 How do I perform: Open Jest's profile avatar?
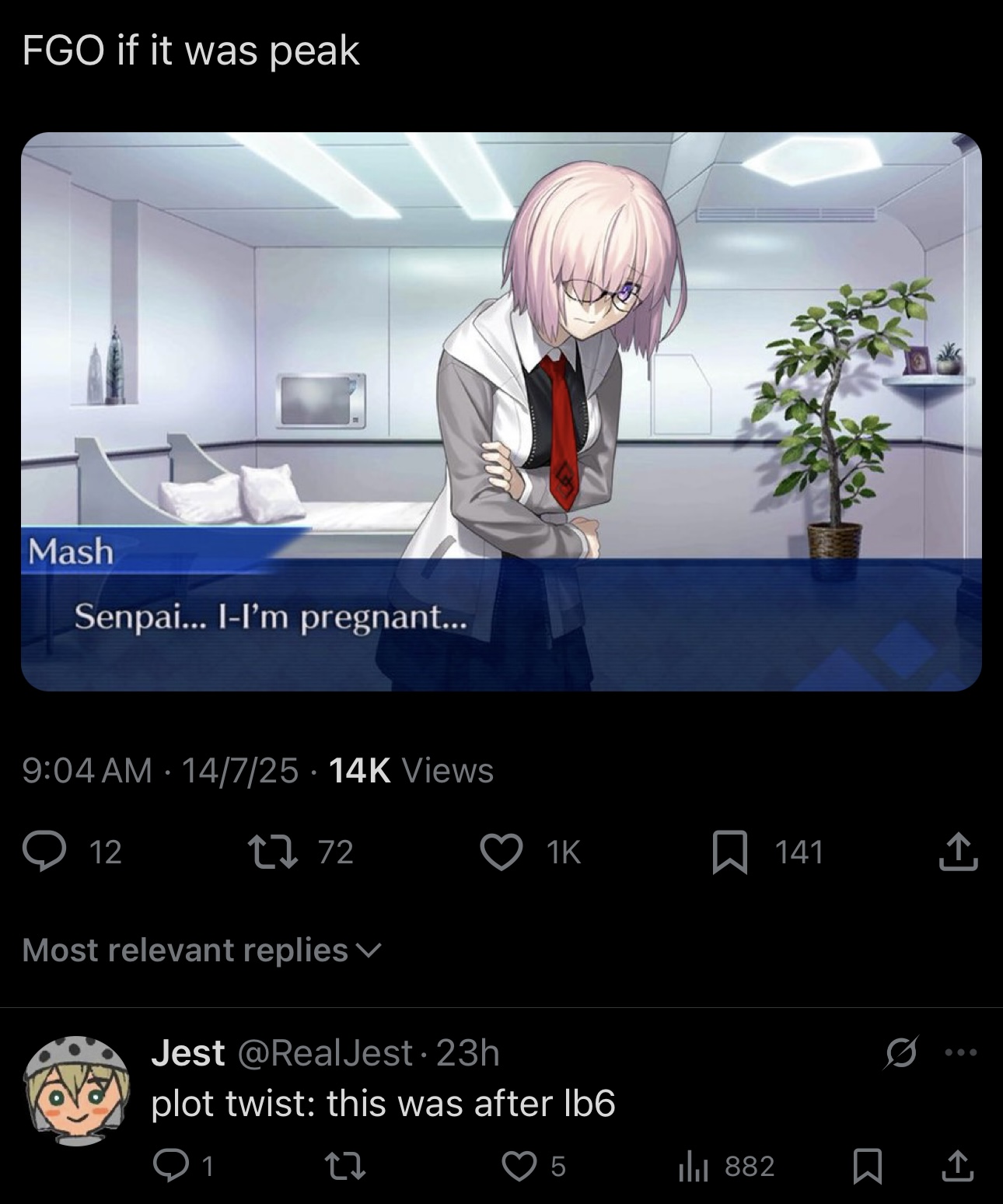[76, 1090]
